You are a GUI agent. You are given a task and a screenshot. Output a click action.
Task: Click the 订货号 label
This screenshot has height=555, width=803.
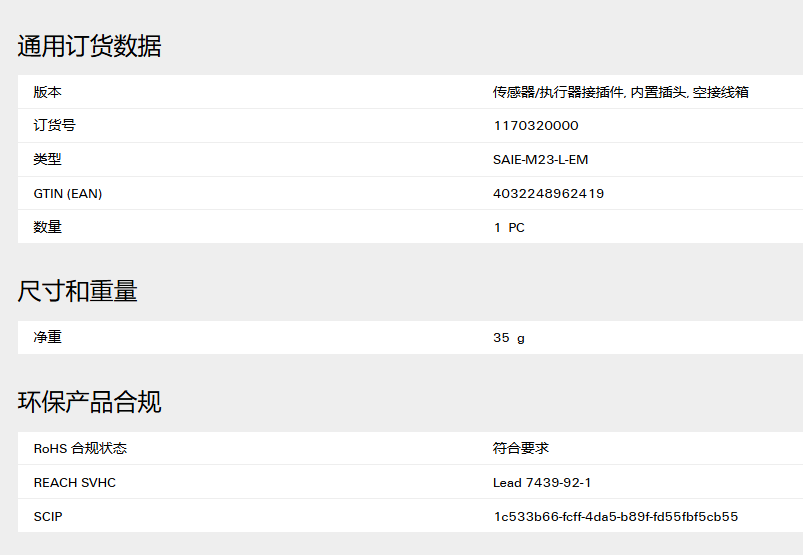[x=55, y=125]
